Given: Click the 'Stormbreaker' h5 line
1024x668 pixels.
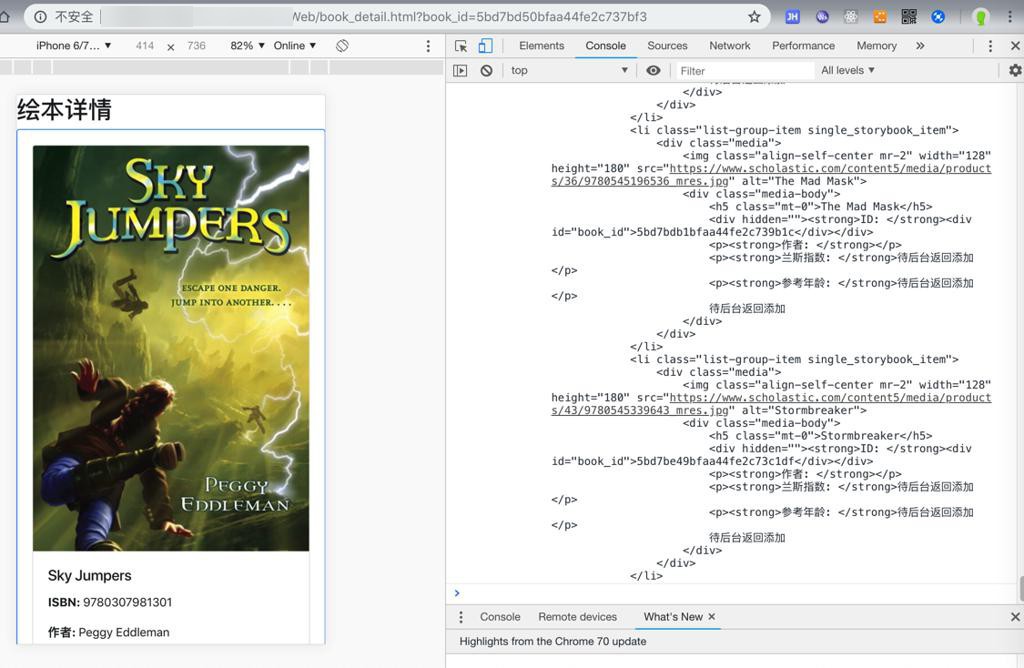Looking at the screenshot, I should point(821,436).
